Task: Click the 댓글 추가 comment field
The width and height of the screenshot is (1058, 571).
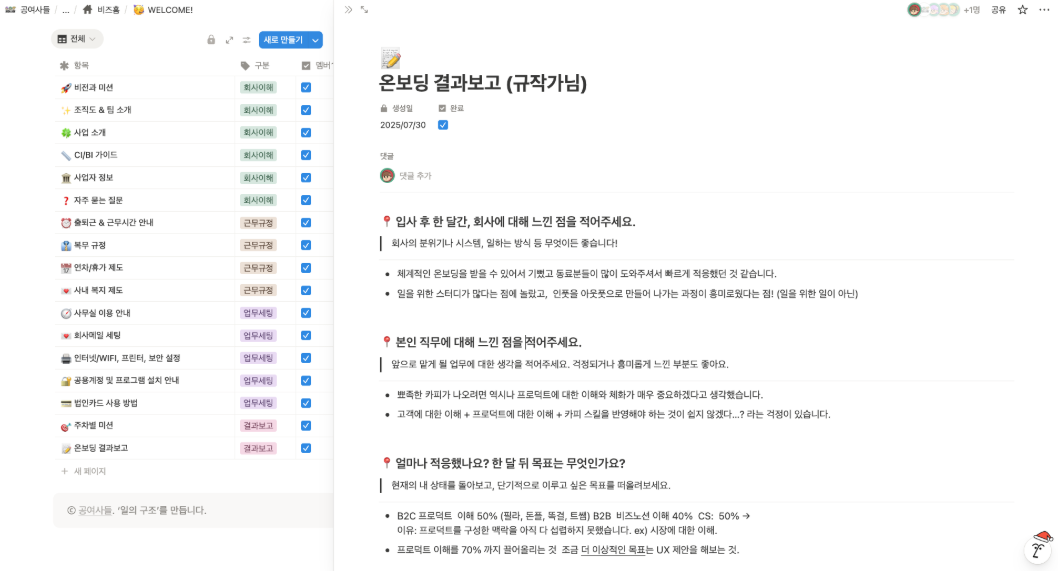Action: pos(415,176)
